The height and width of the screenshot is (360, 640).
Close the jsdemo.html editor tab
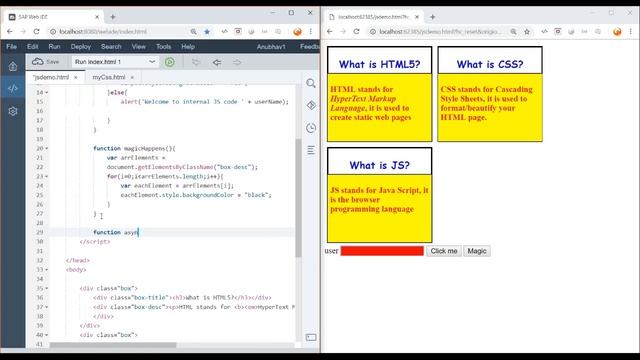click(x=76, y=77)
